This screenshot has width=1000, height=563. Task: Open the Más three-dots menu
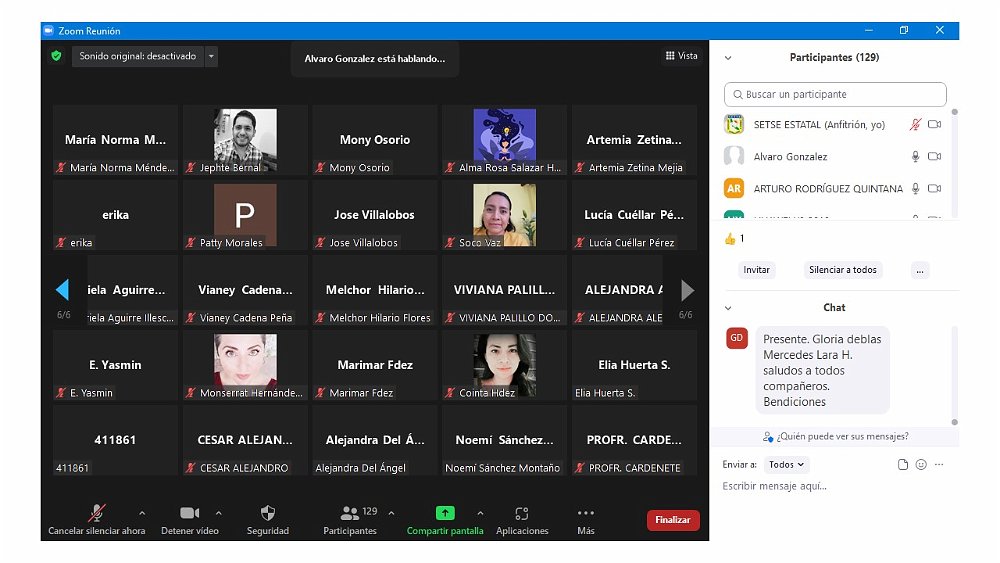click(586, 513)
